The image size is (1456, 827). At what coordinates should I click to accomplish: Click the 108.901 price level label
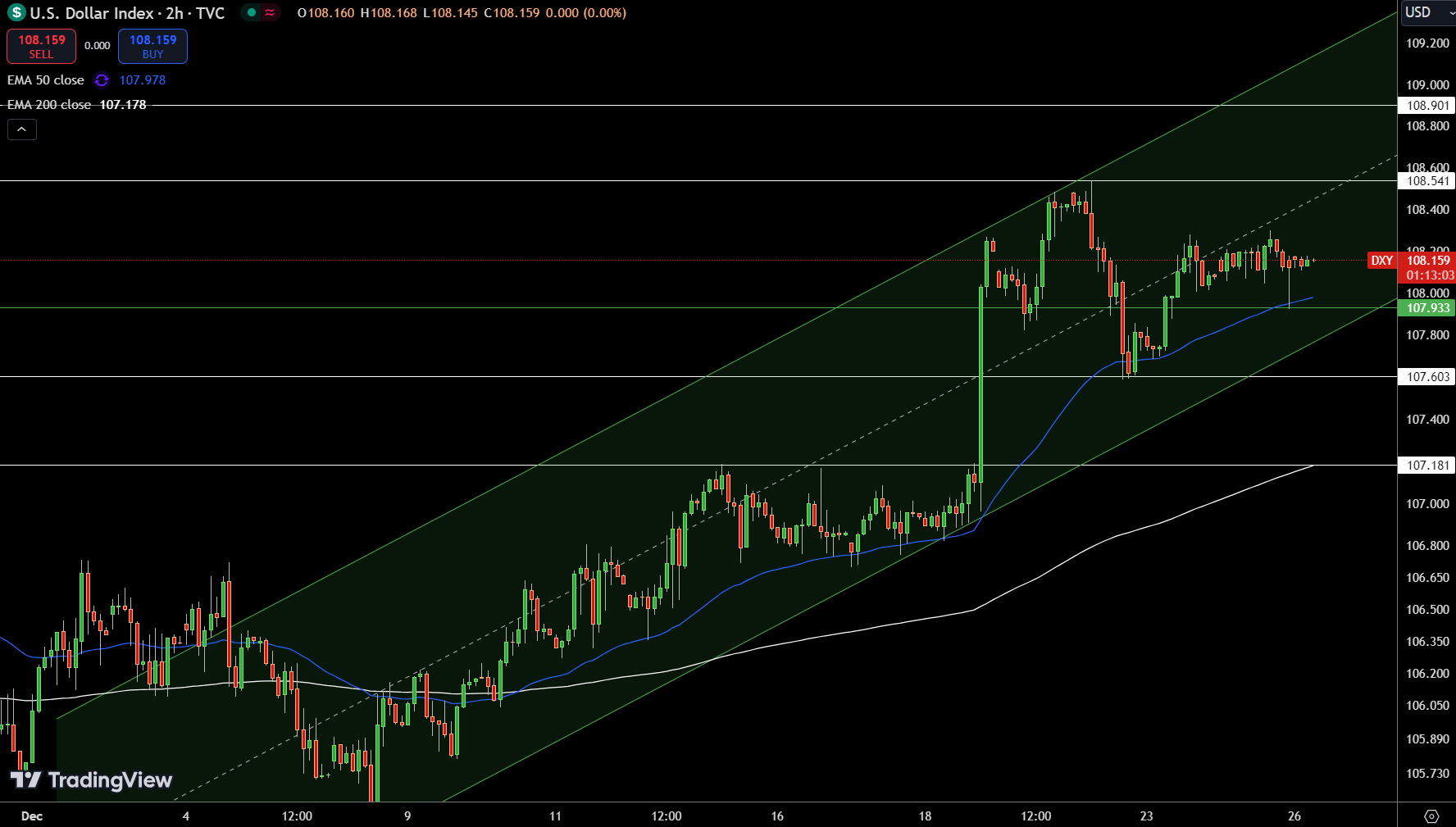pyautogui.click(x=1427, y=106)
